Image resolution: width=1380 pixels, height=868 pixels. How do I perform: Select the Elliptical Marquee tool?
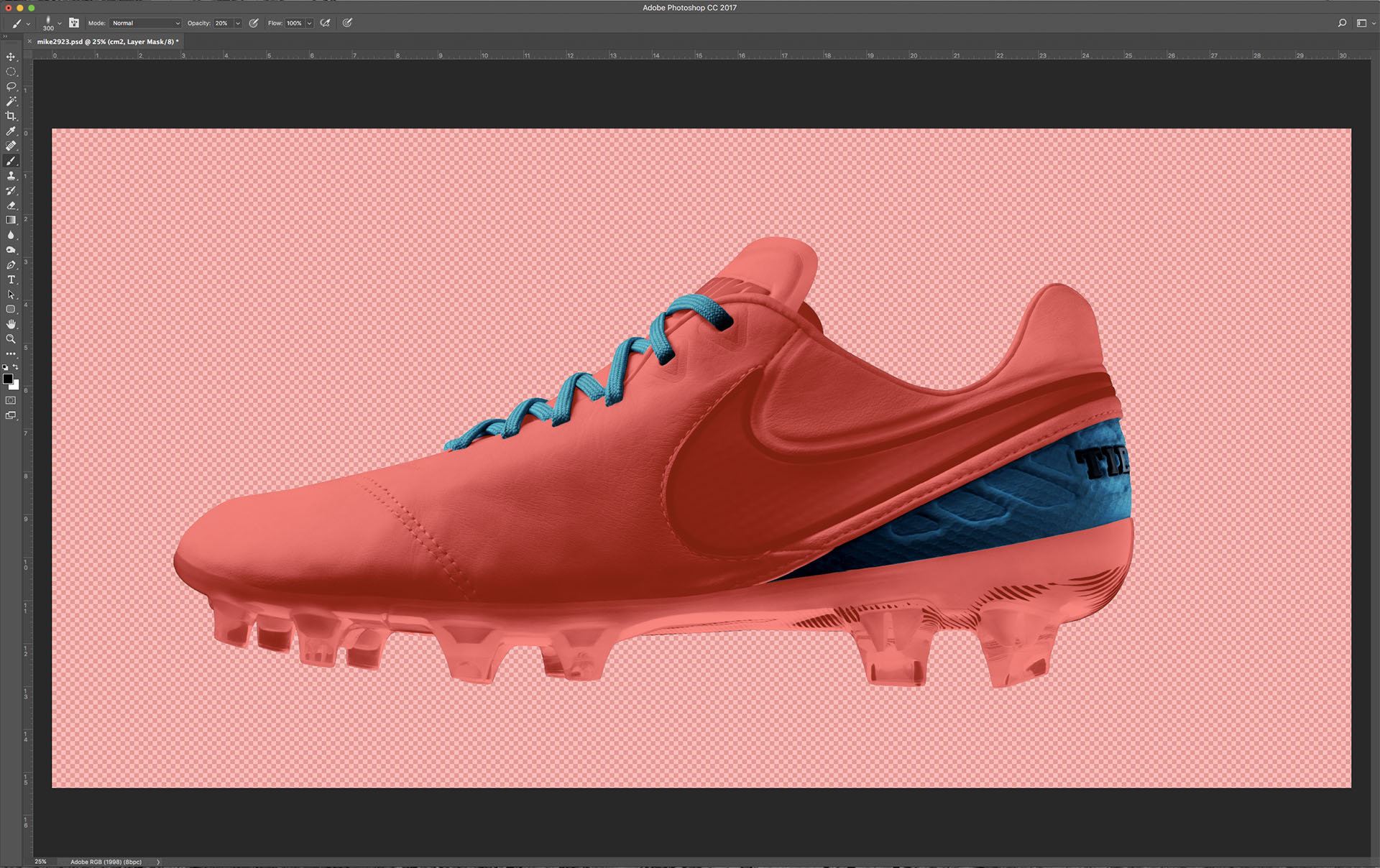11,72
